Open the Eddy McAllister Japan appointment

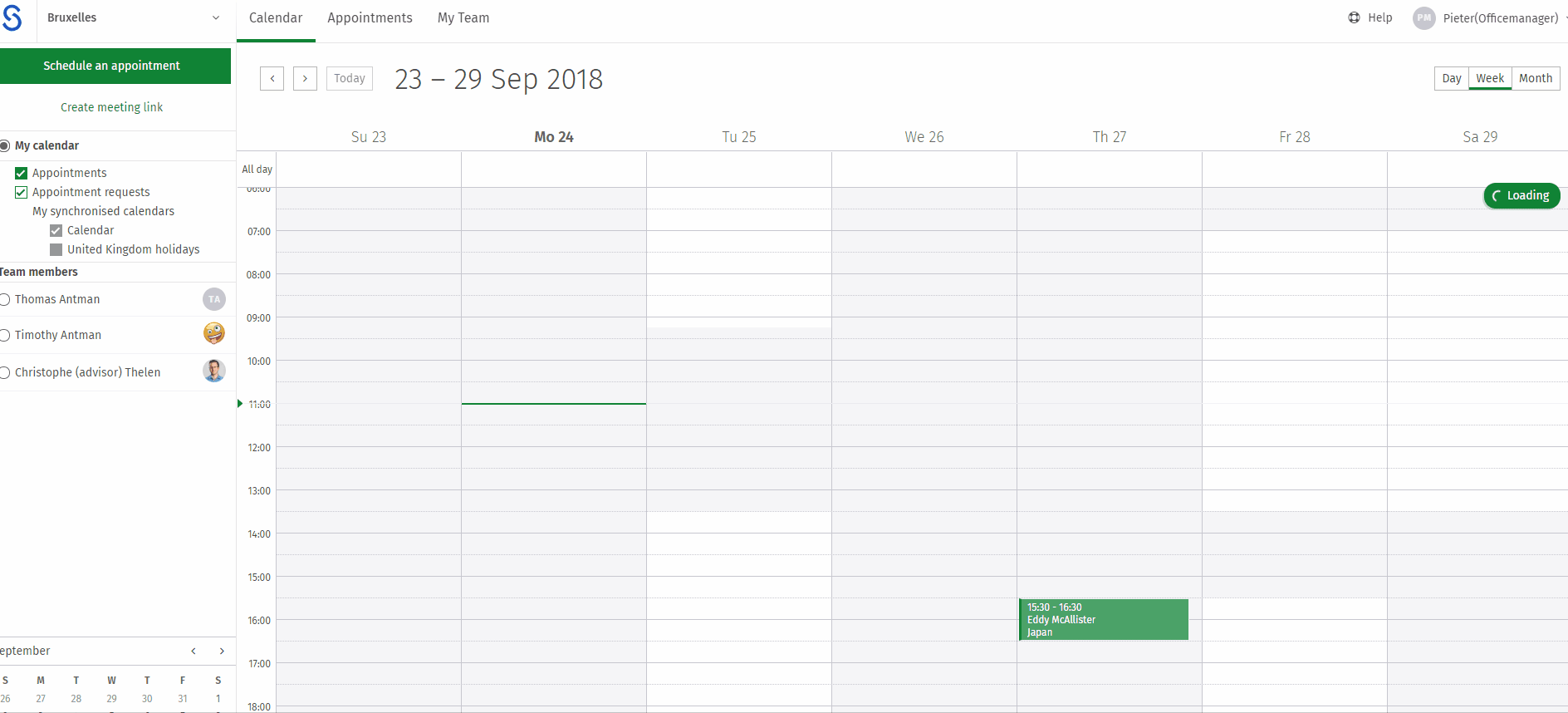click(1104, 620)
